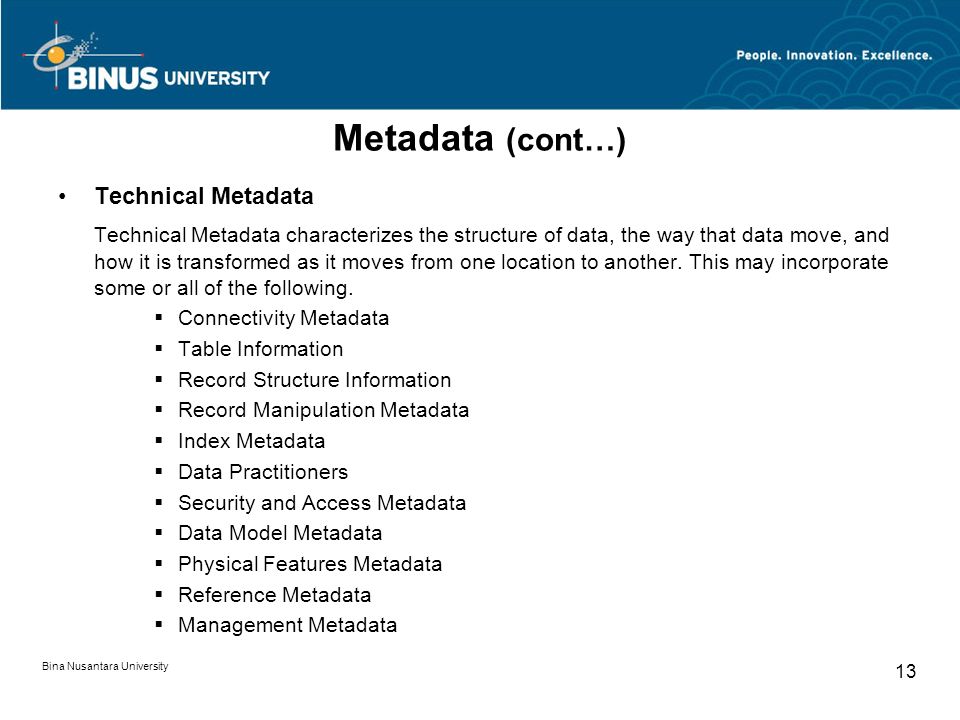
Task: Click the BINUS University logo
Action: click(x=147, y=57)
